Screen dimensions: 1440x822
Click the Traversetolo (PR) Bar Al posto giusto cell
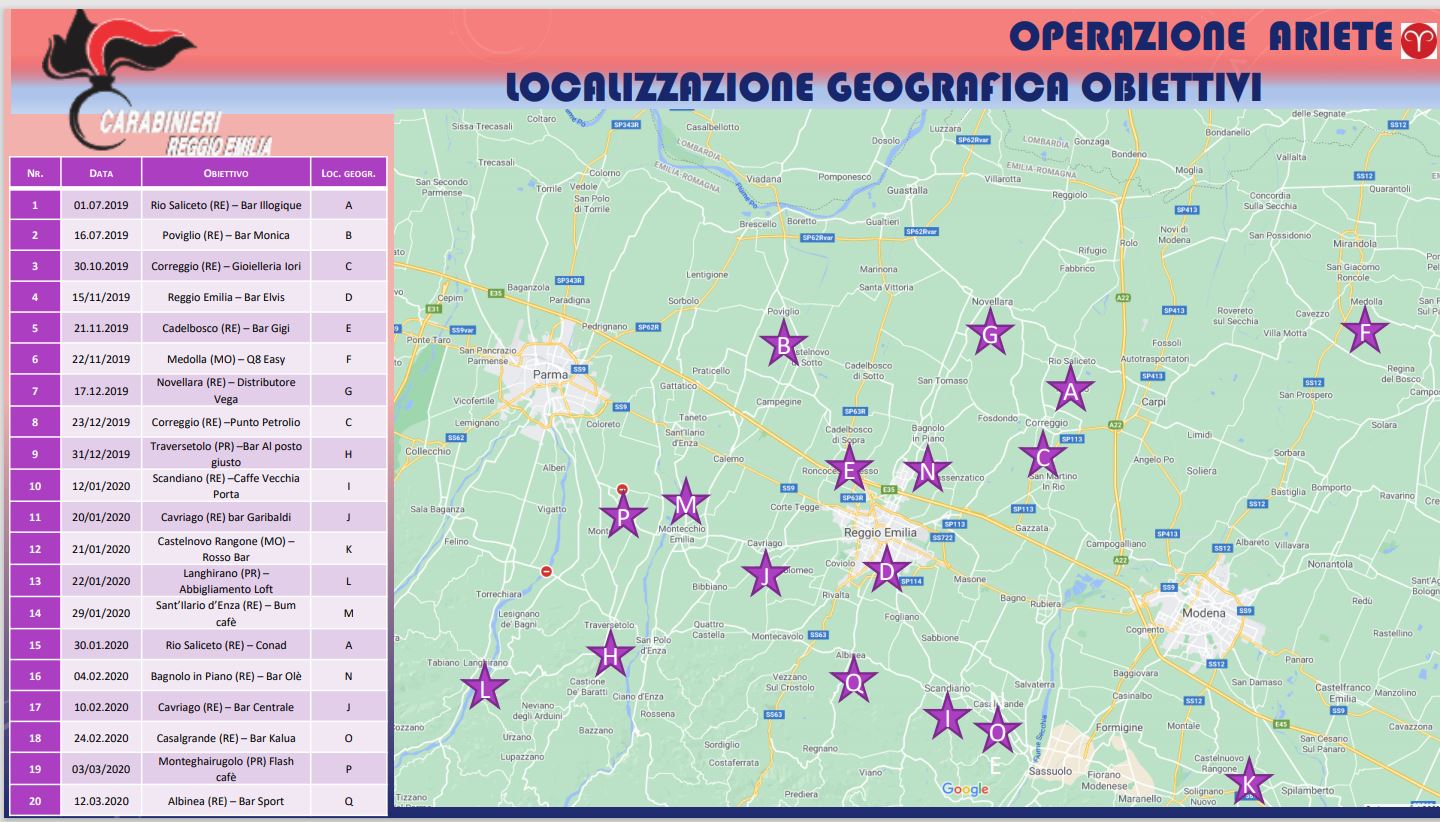(x=226, y=454)
